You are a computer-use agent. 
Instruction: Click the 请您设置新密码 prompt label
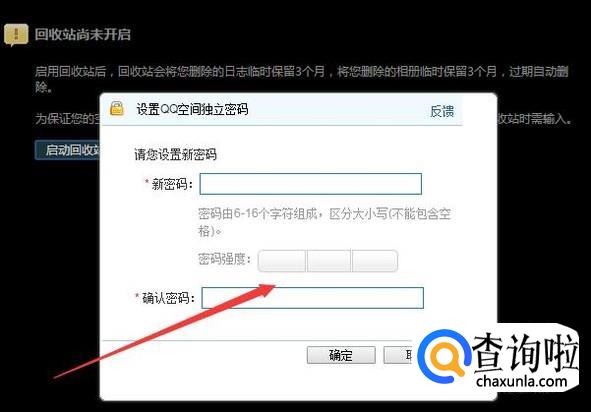(175, 155)
